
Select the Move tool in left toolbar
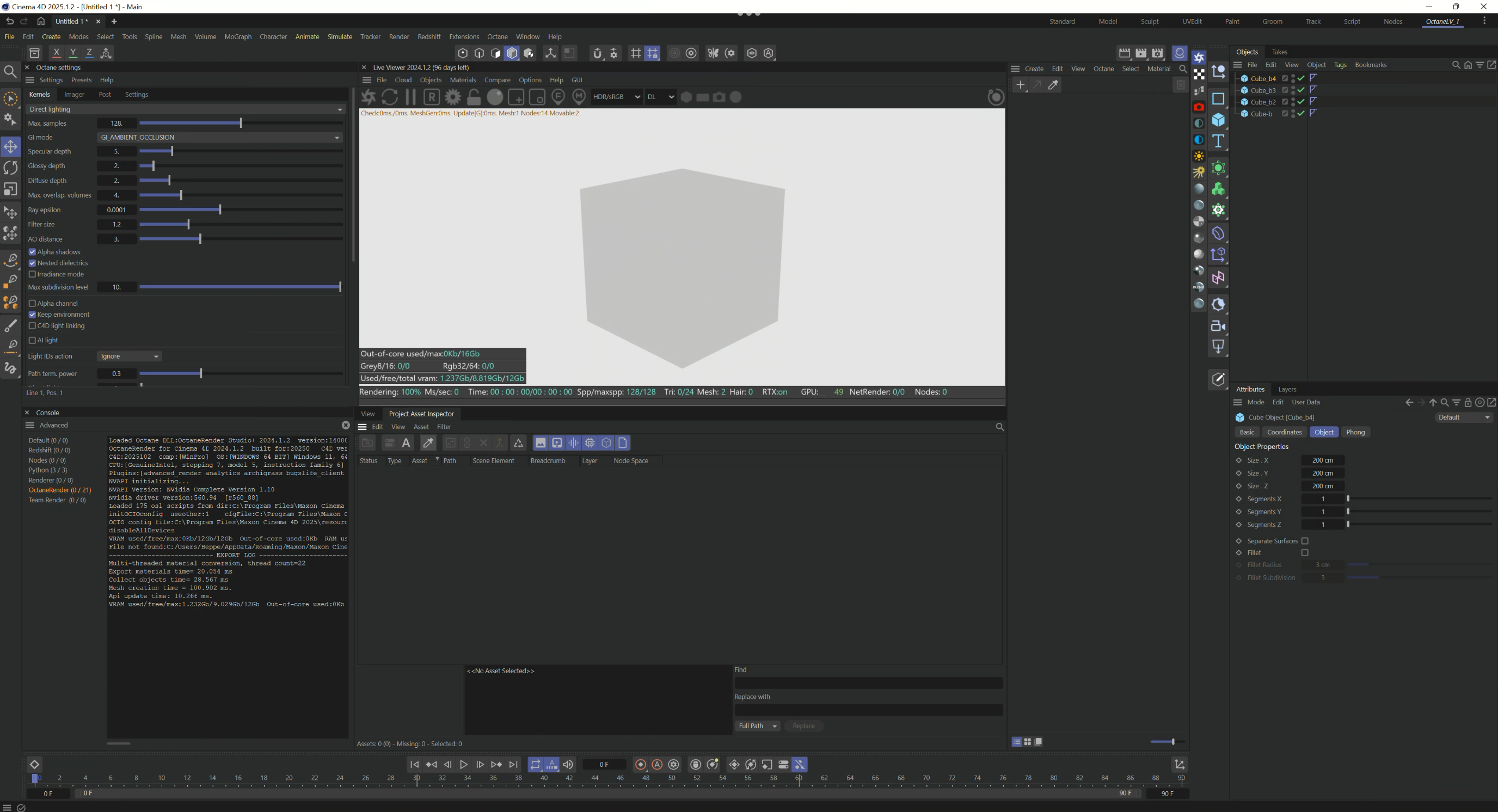10,146
